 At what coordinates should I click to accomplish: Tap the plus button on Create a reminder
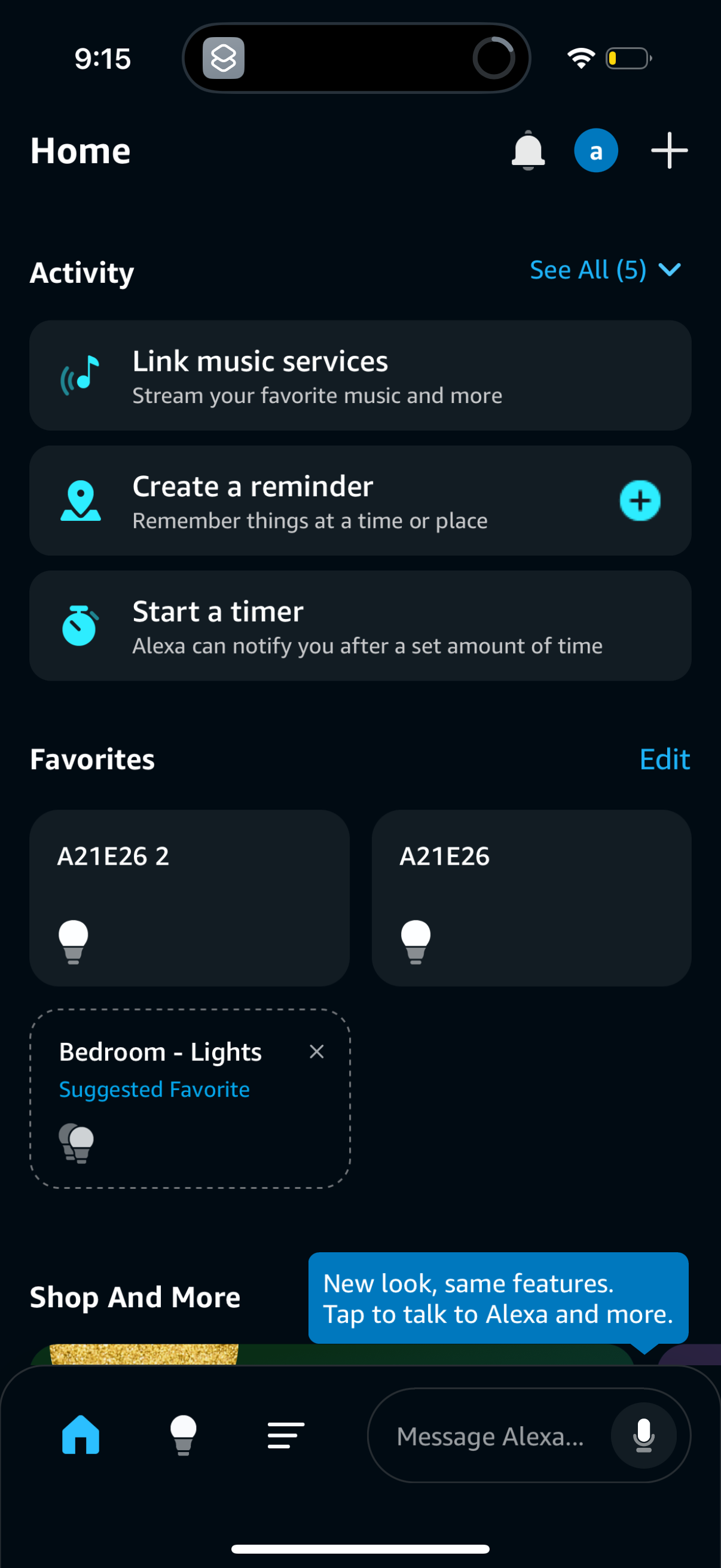tap(640, 501)
